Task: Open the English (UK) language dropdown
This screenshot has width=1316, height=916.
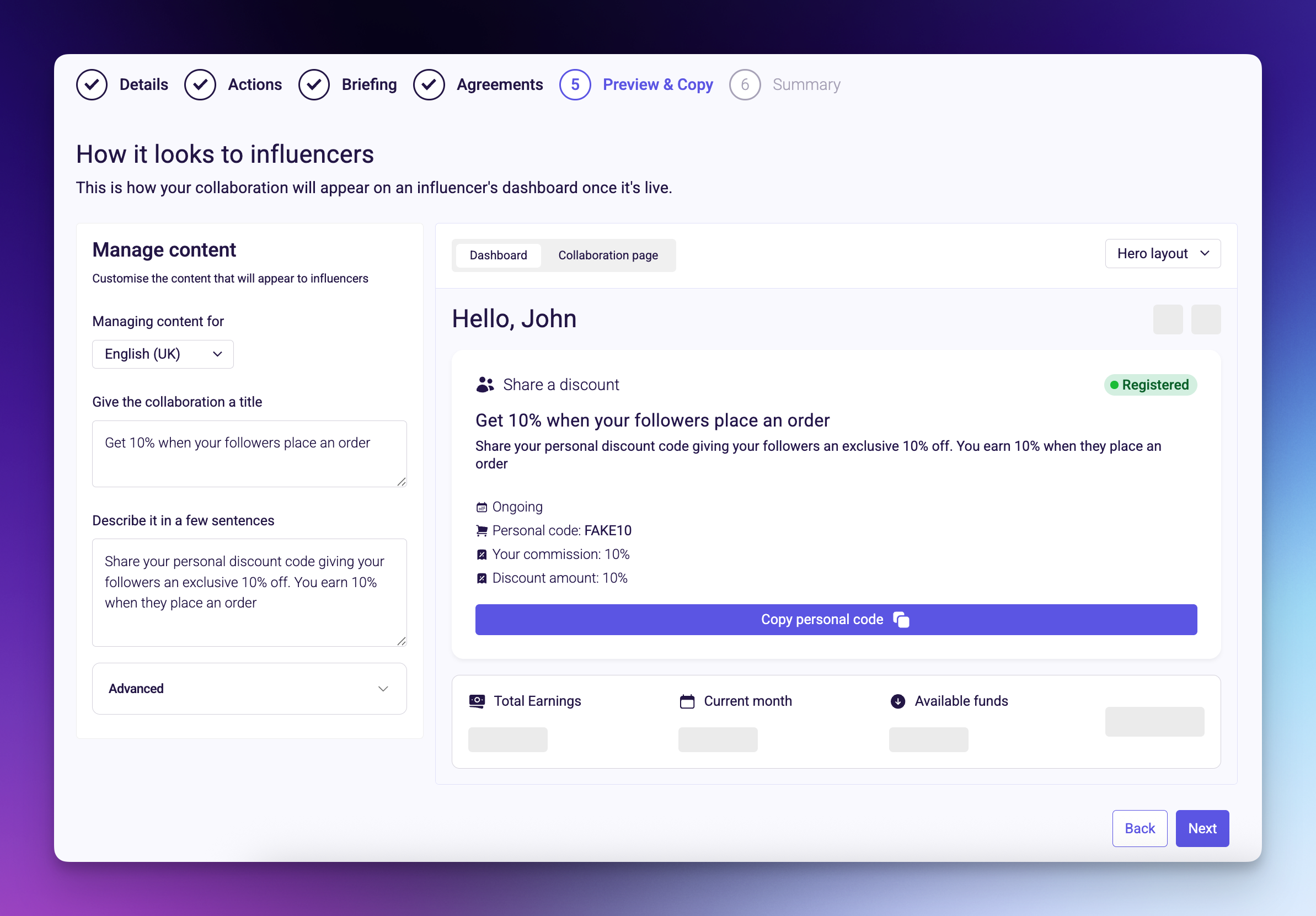Action: 163,354
